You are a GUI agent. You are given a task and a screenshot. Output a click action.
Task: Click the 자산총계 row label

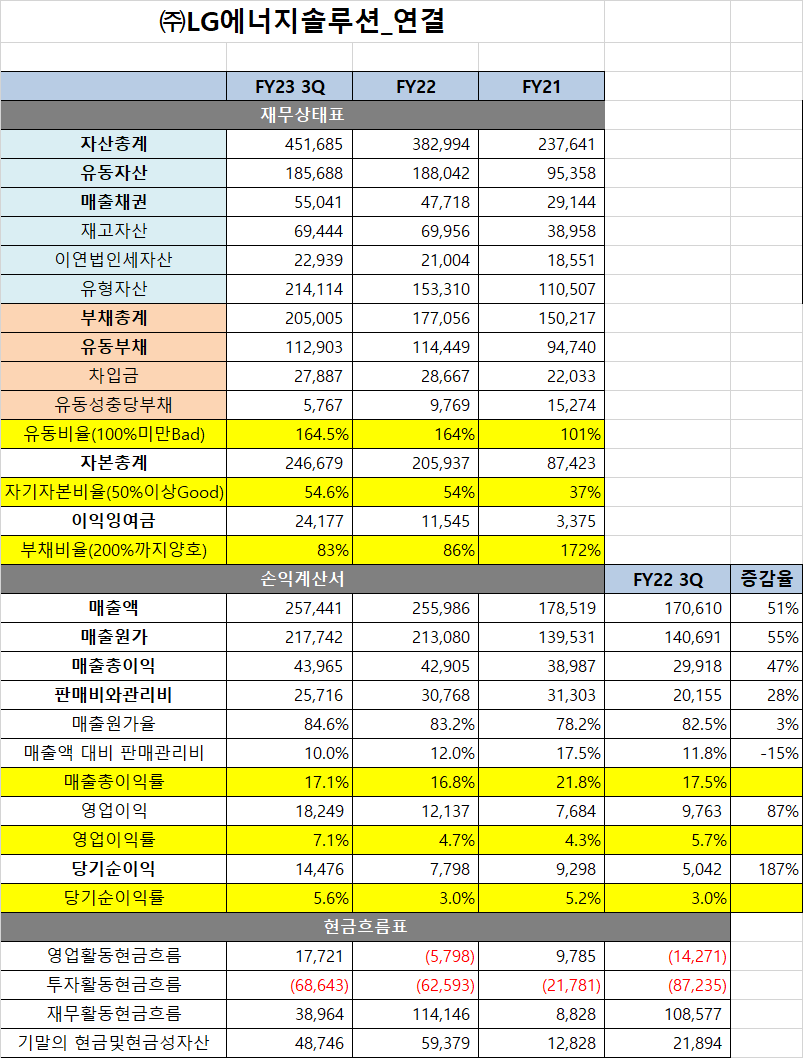point(113,144)
